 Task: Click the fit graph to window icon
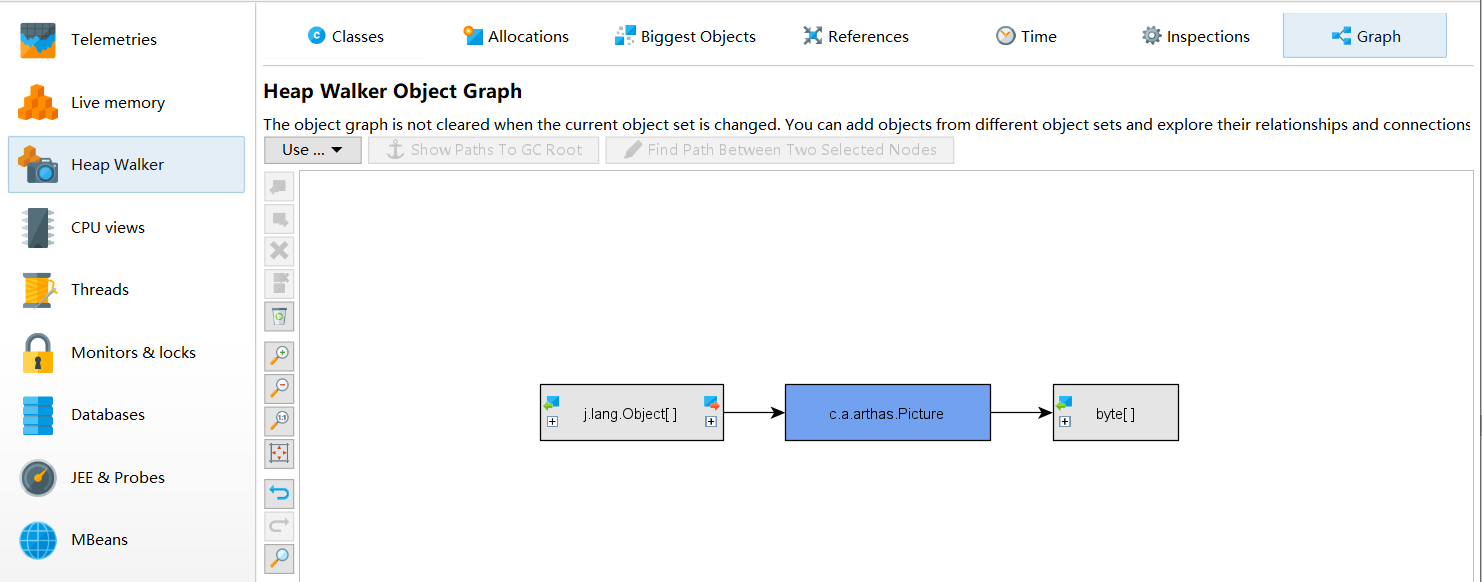[280, 454]
